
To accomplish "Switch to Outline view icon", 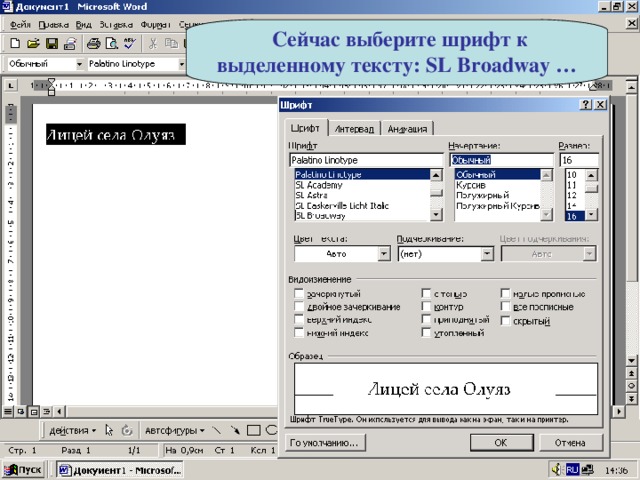I will pos(47,411).
